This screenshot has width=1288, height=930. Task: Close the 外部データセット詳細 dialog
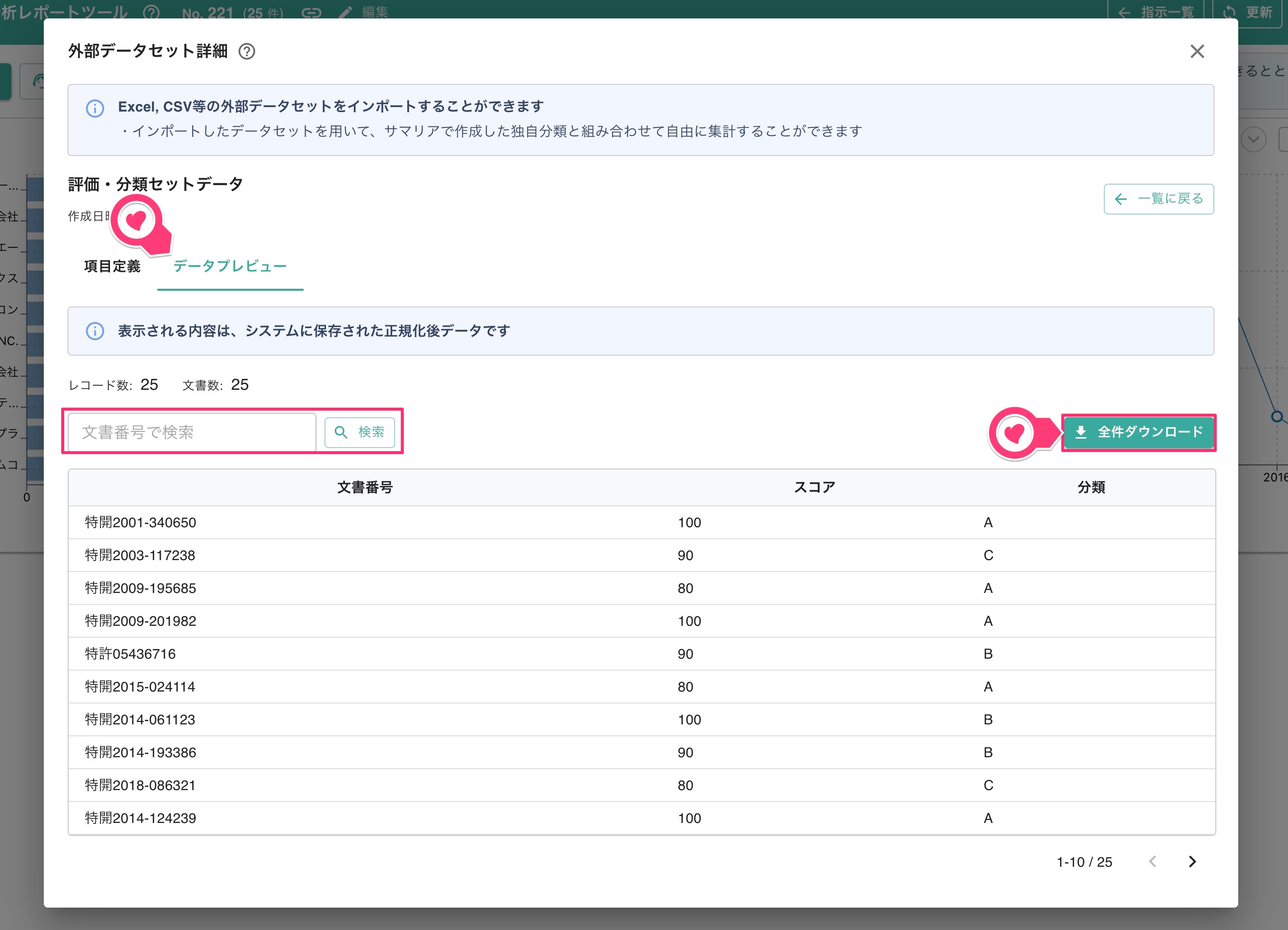1197,52
